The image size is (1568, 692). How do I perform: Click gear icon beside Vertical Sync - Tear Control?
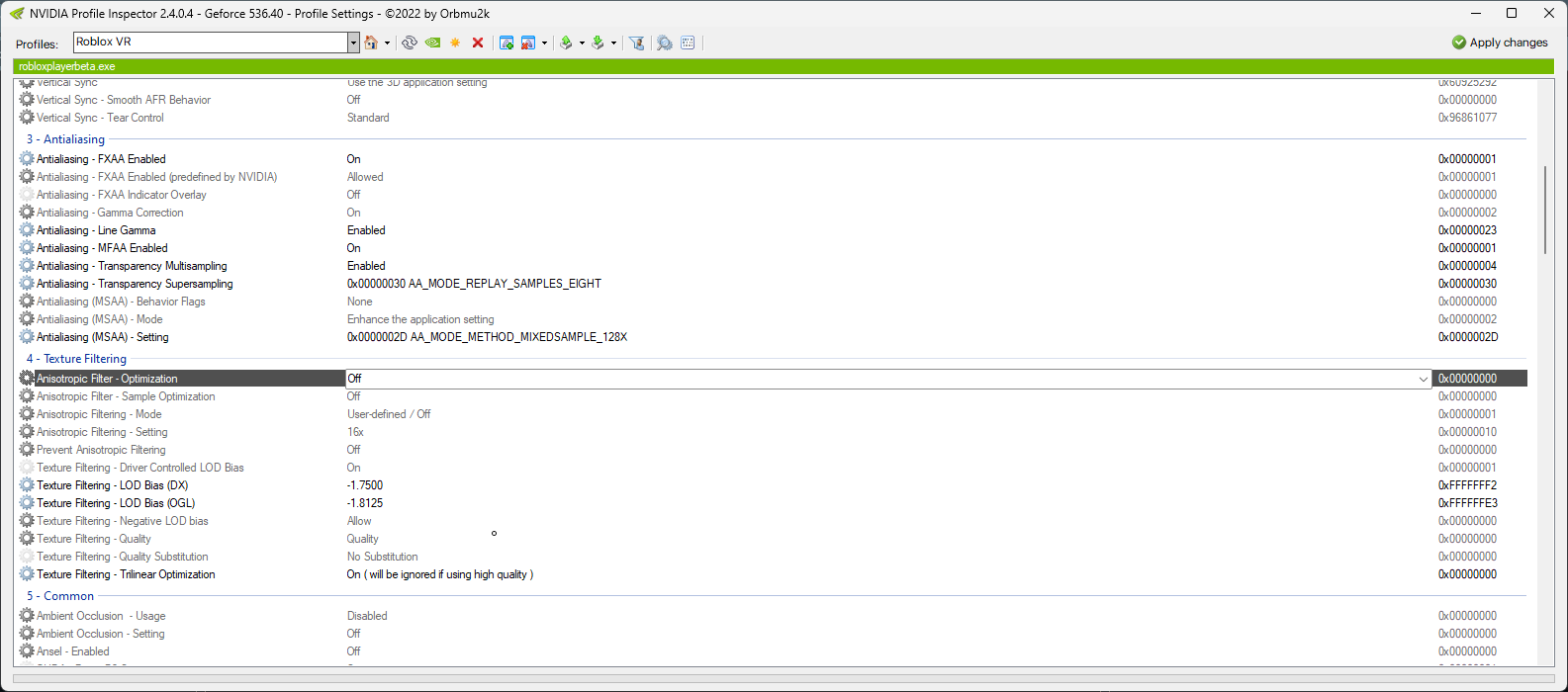coord(27,118)
